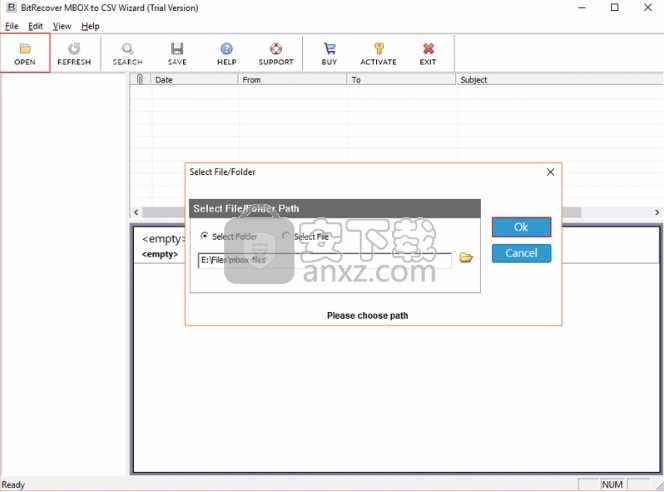Open the File menu

[11, 26]
